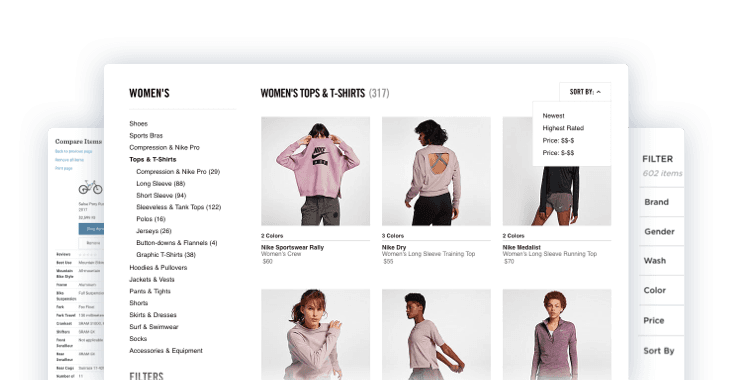Choose Price: $$-$ sort option
The height and width of the screenshot is (380, 732).
[x=558, y=141]
